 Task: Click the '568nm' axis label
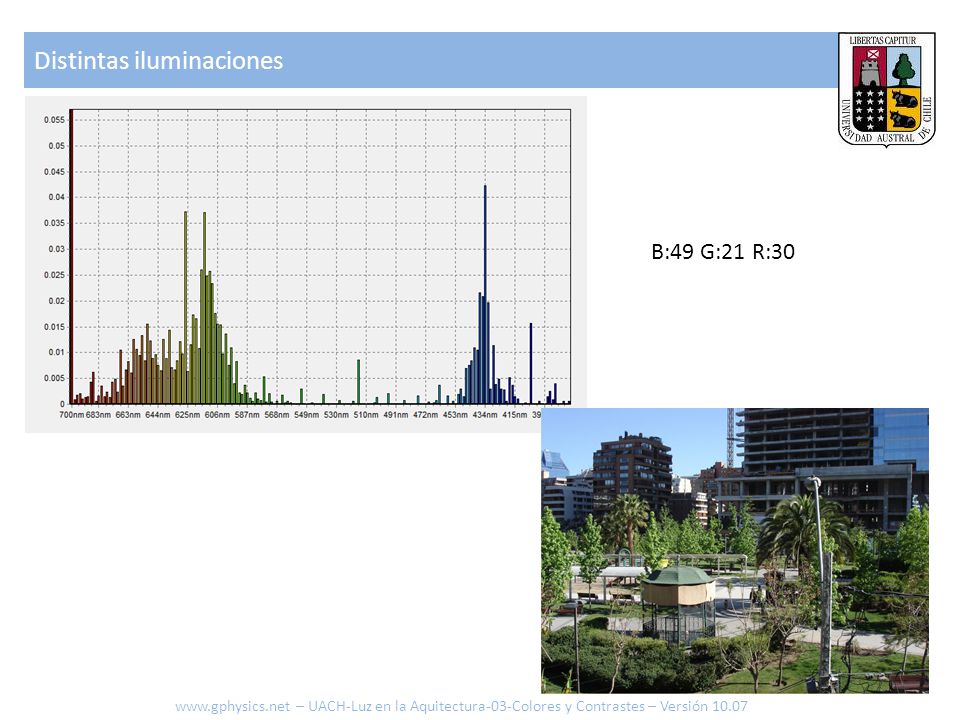[x=277, y=415]
